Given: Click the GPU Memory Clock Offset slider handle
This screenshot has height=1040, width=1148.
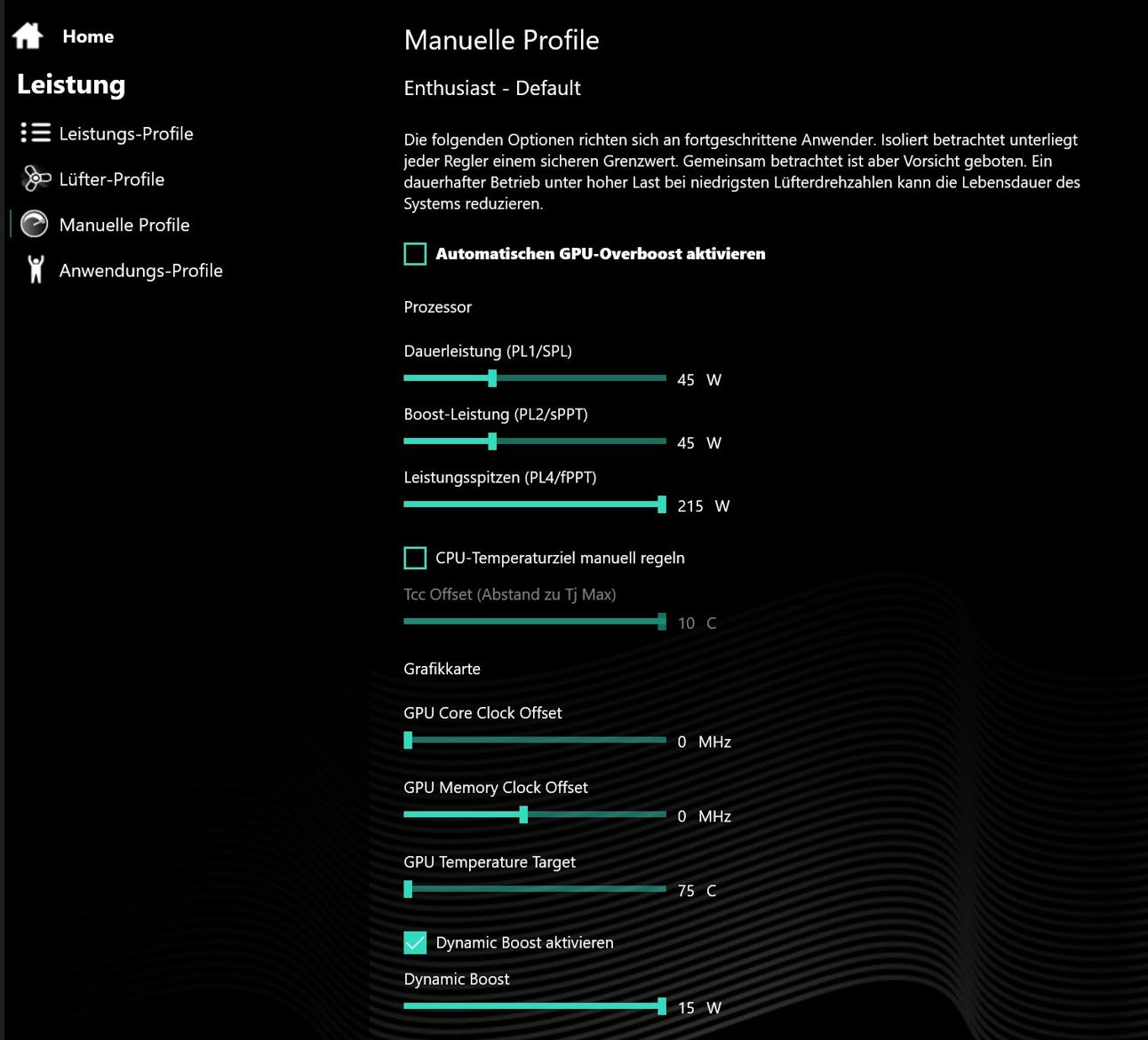Looking at the screenshot, I should pos(523,814).
